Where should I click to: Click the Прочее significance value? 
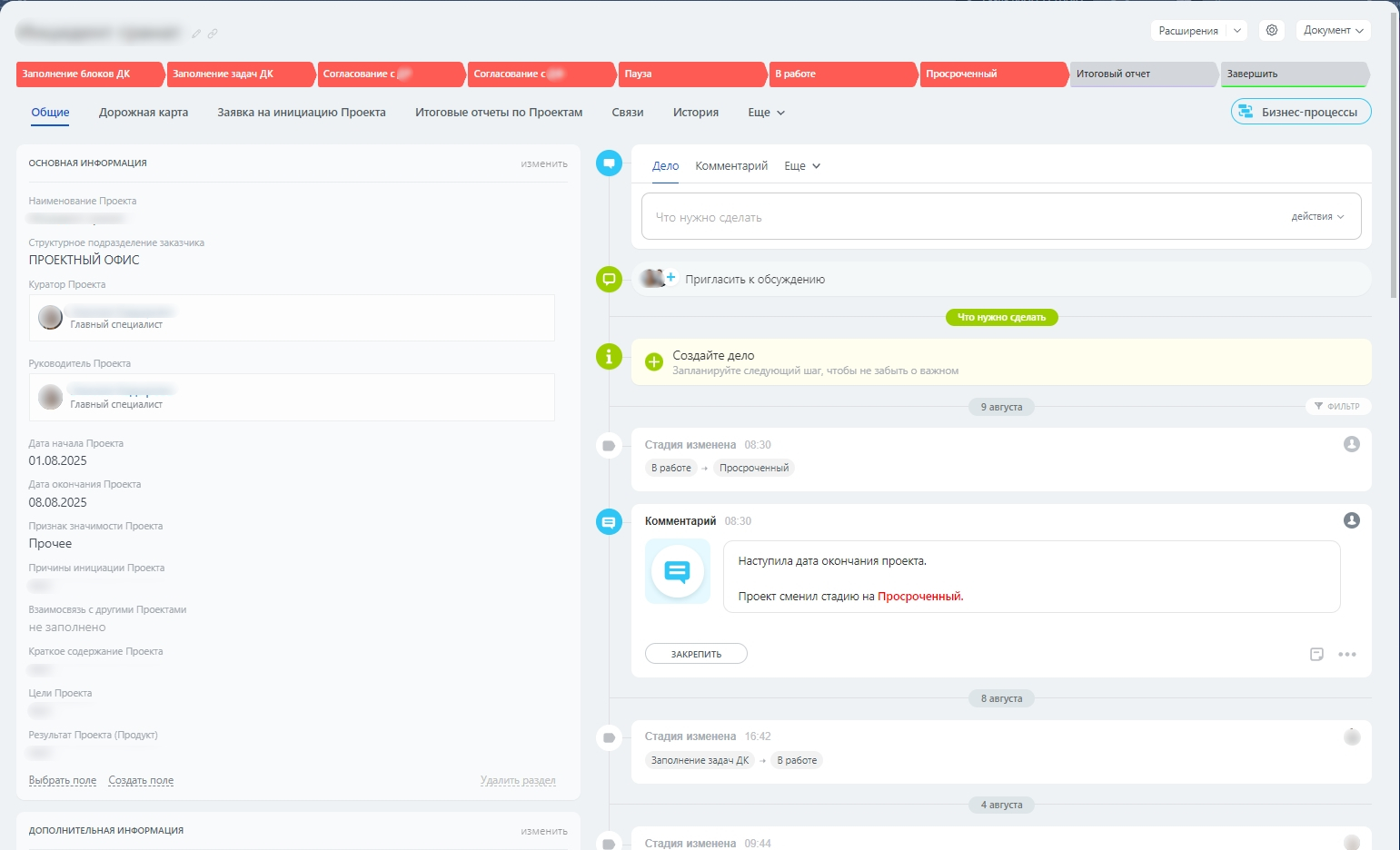click(50, 544)
